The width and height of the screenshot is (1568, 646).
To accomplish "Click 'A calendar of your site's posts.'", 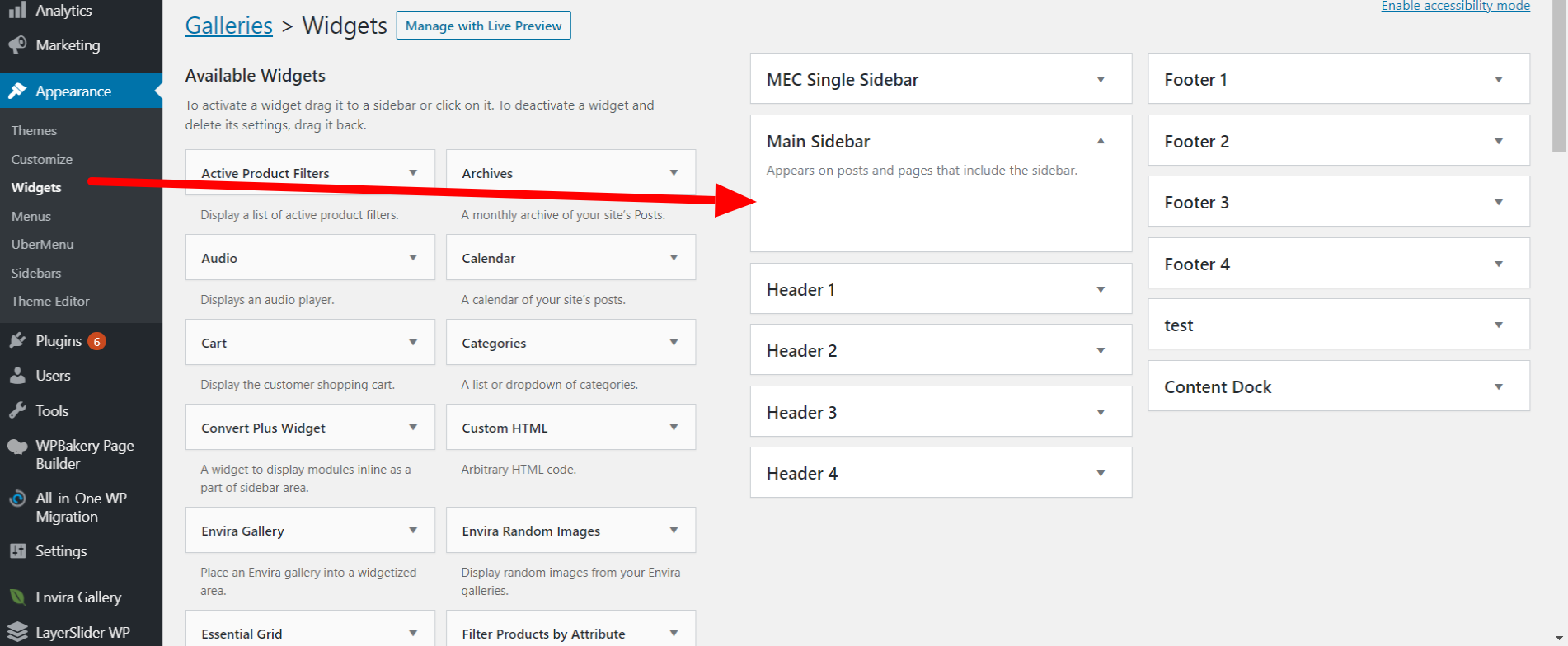I will (543, 300).
